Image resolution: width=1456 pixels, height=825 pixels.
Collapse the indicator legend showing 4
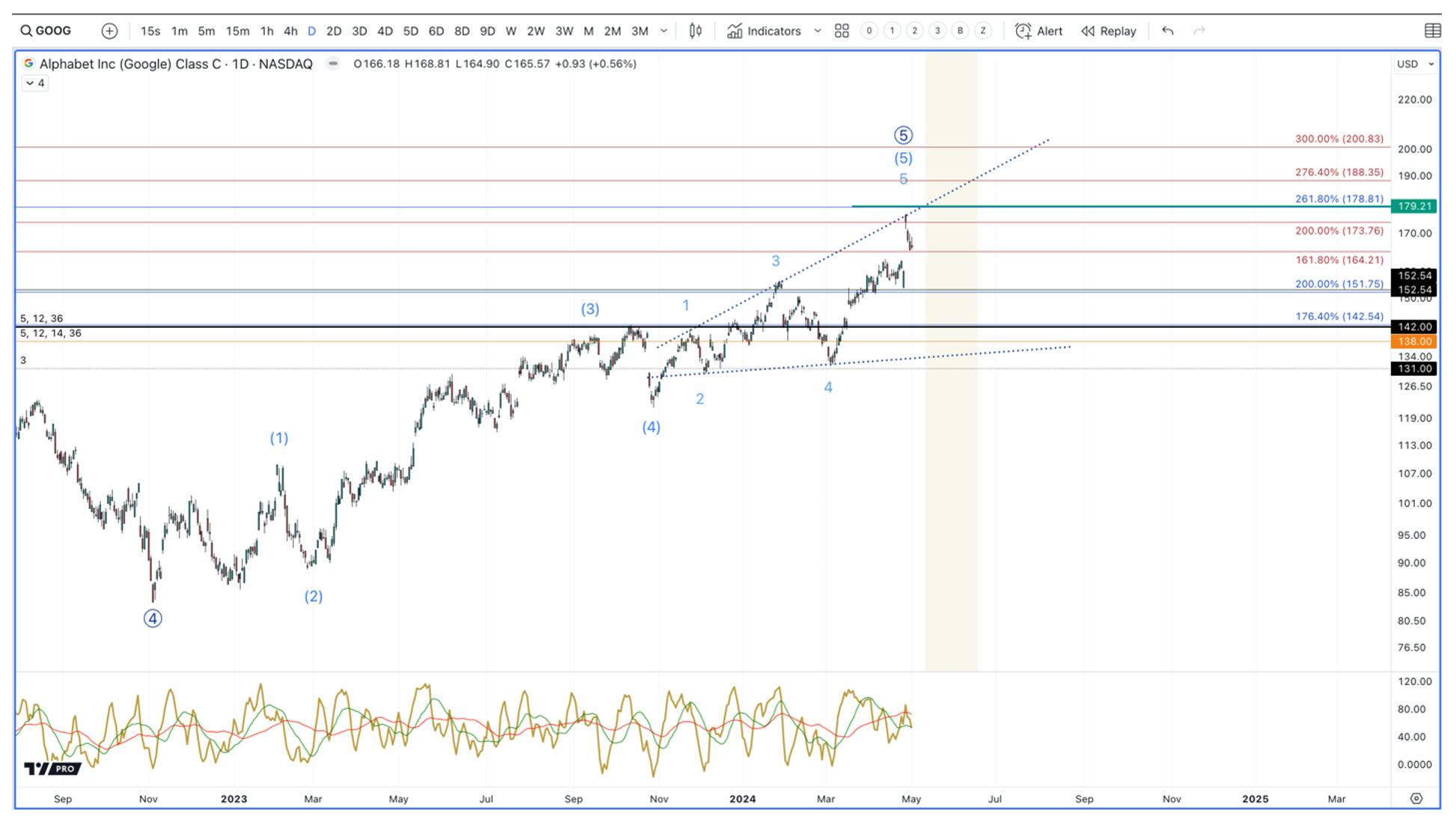pos(35,83)
